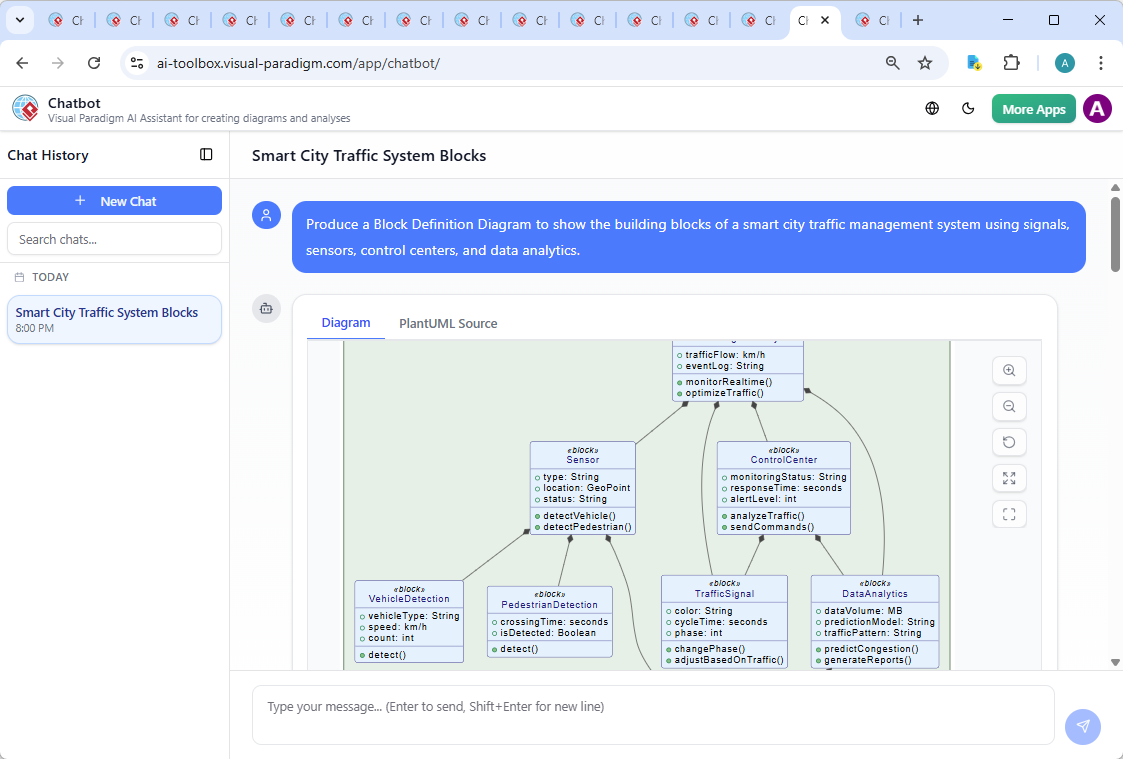Start a New Chat

[x=114, y=200]
